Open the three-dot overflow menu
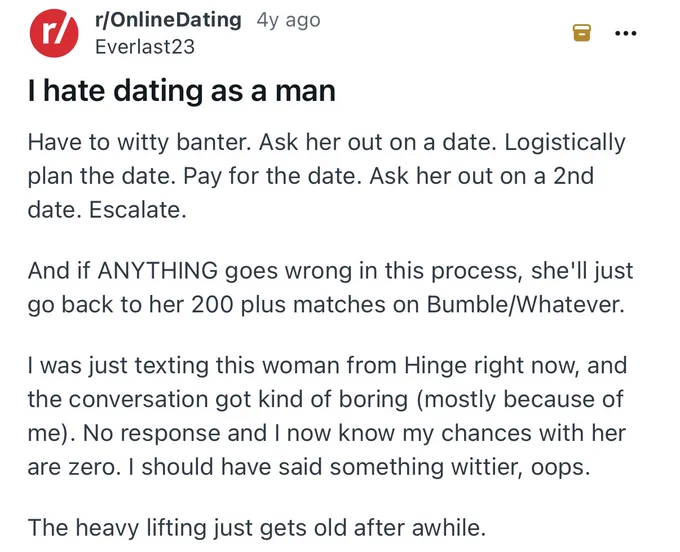 (x=626, y=33)
